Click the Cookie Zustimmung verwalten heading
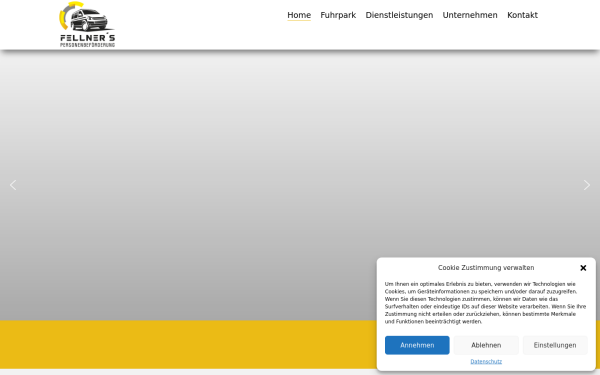The height and width of the screenshot is (375, 600). [486, 268]
